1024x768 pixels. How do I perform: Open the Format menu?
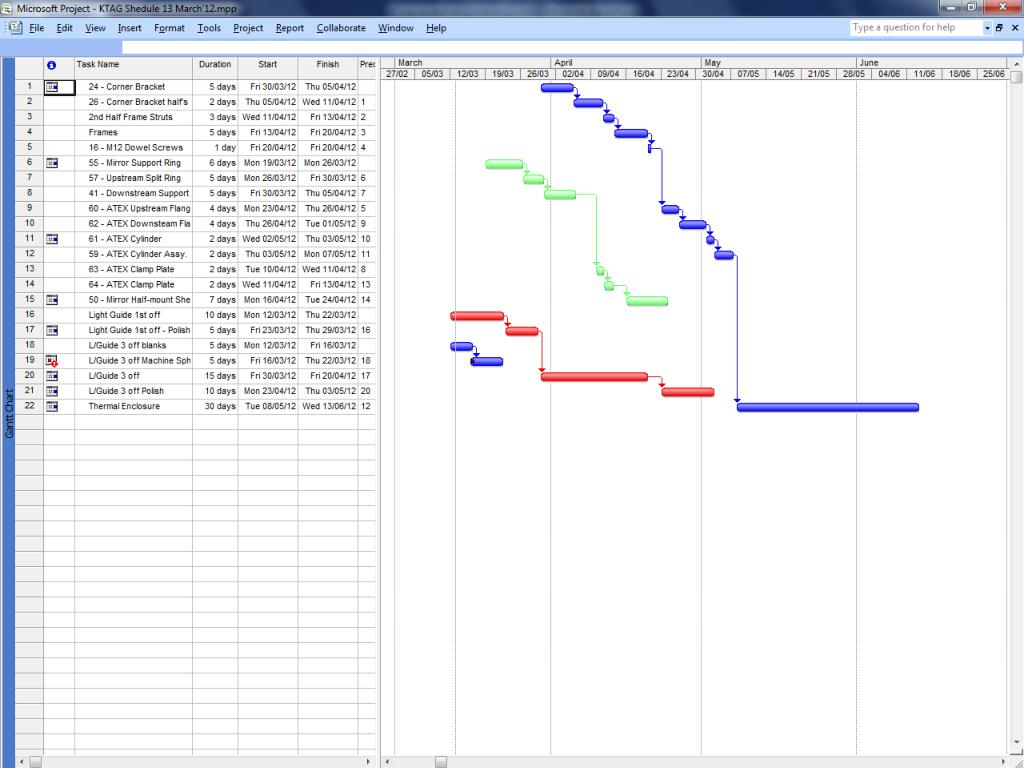click(x=169, y=28)
